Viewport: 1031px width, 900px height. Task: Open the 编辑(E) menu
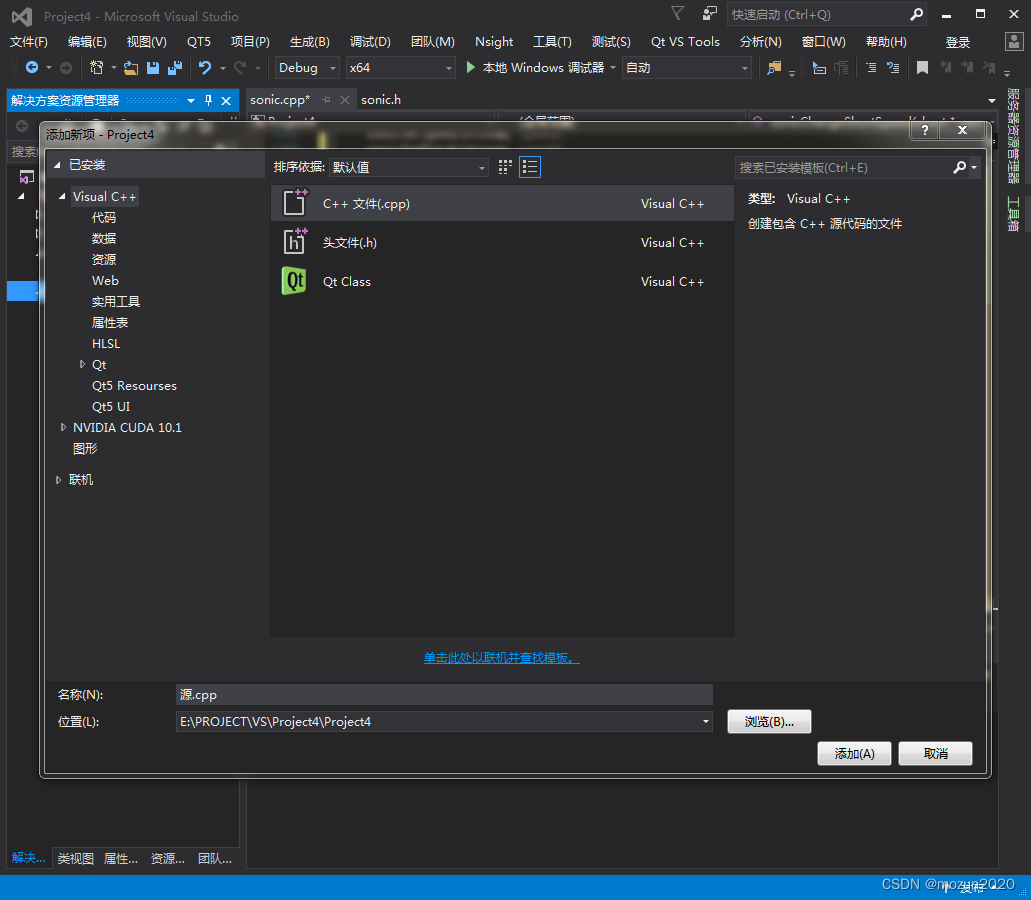[87, 41]
